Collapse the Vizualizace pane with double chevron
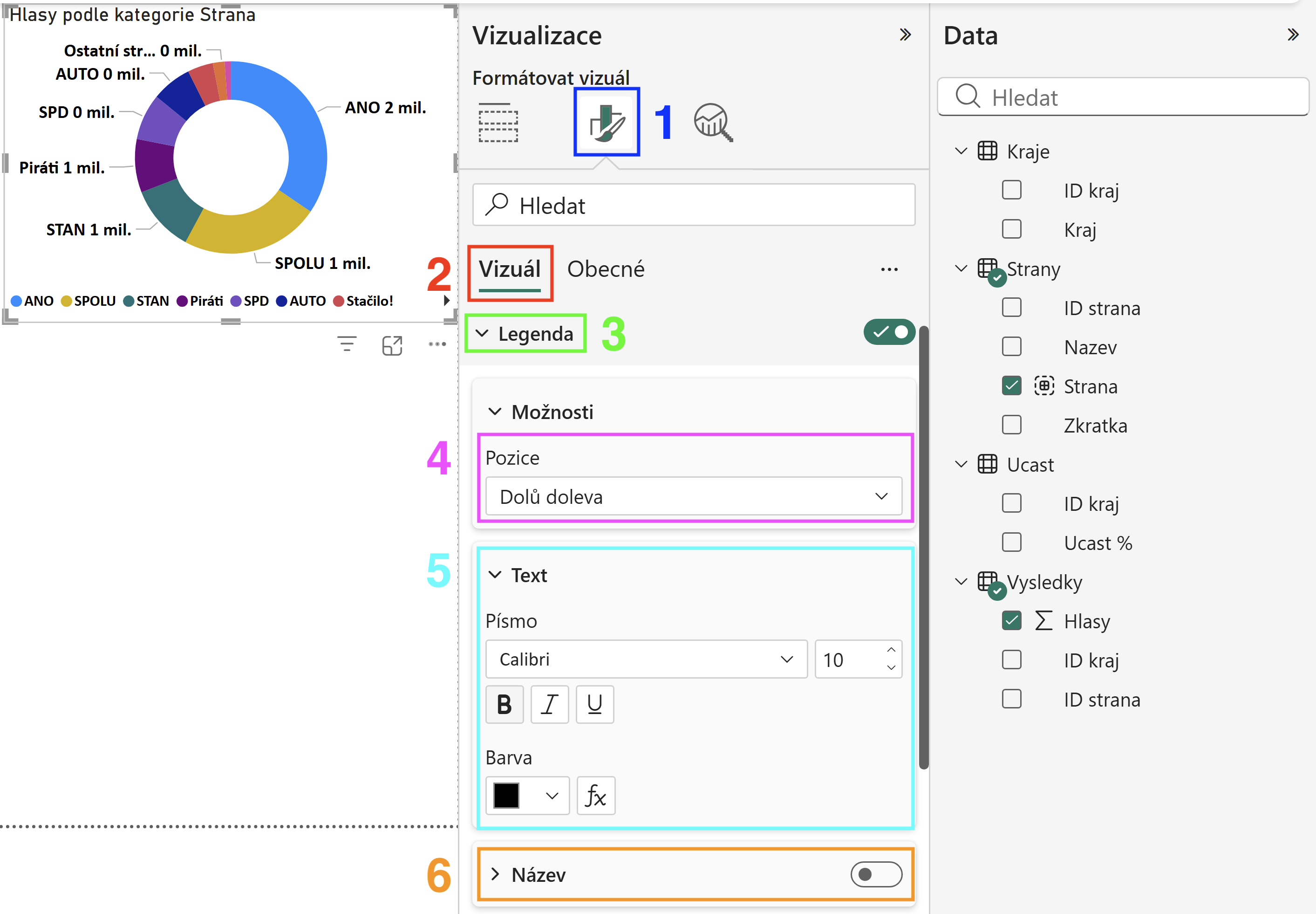The image size is (1316, 914). (x=905, y=35)
